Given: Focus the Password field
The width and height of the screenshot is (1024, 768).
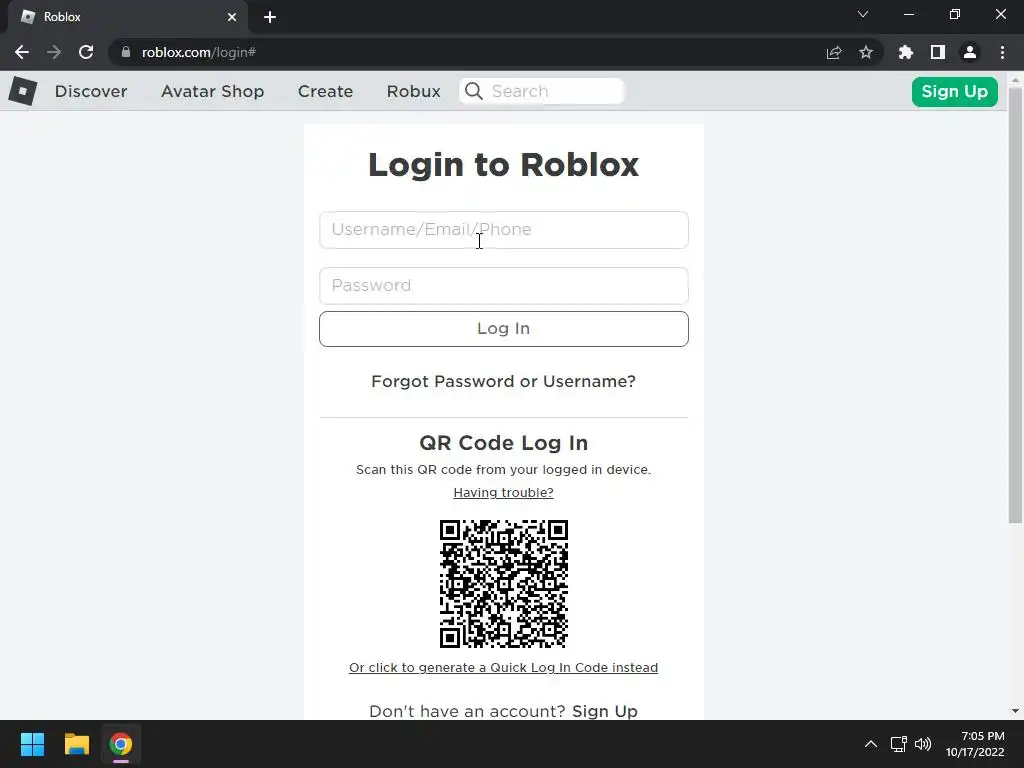Looking at the screenshot, I should (504, 285).
